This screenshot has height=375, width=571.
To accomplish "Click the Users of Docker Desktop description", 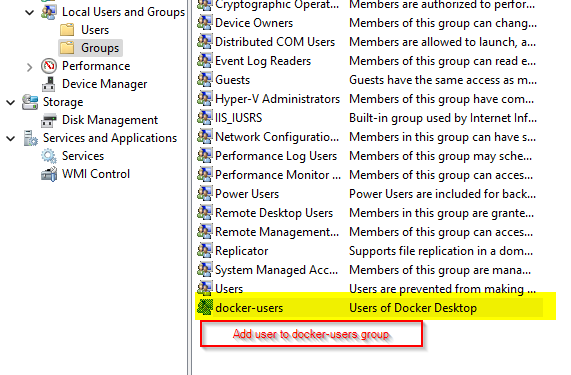I will pyautogui.click(x=413, y=308).
